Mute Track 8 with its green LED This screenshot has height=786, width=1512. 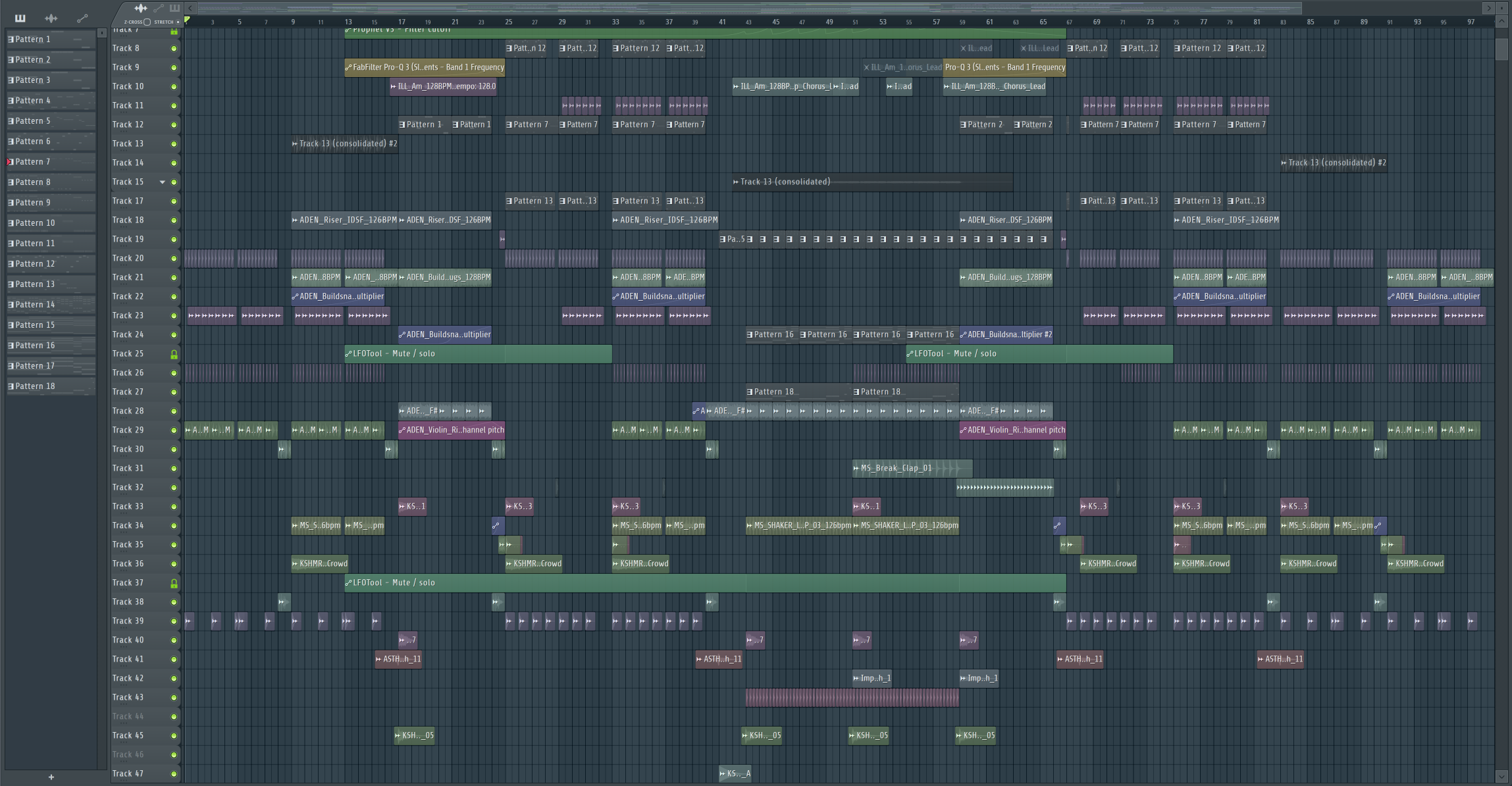(174, 48)
